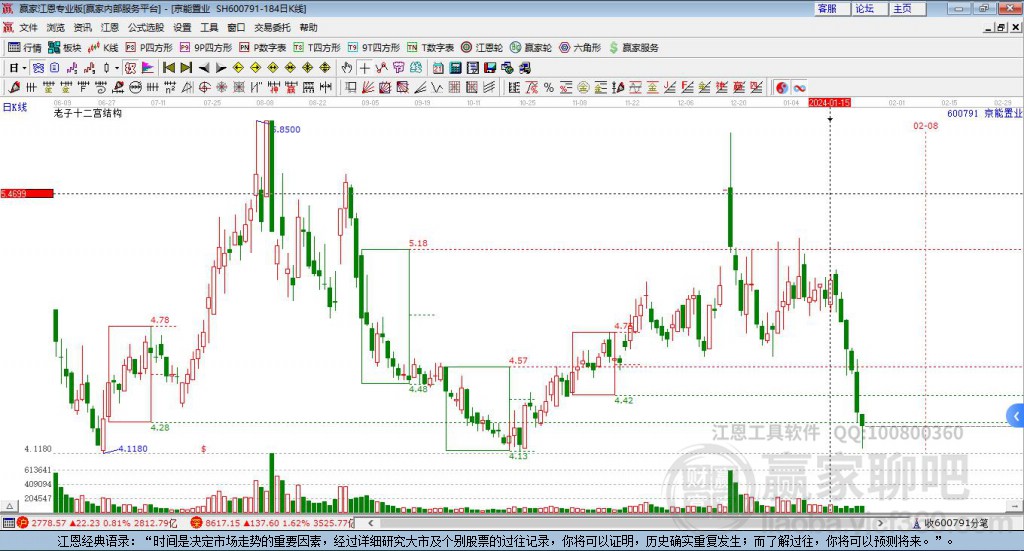Select the Gann fan lines icon
The height and width of the screenshot is (551, 1024).
pos(368,87)
